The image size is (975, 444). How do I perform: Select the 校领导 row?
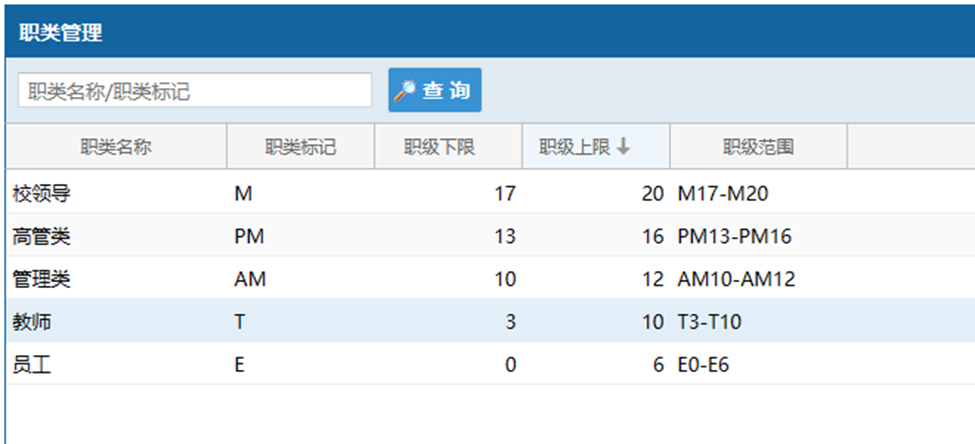coord(491,194)
